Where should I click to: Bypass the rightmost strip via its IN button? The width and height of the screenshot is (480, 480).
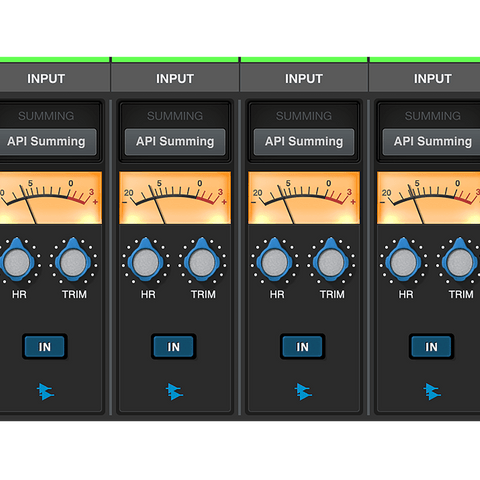click(x=431, y=347)
